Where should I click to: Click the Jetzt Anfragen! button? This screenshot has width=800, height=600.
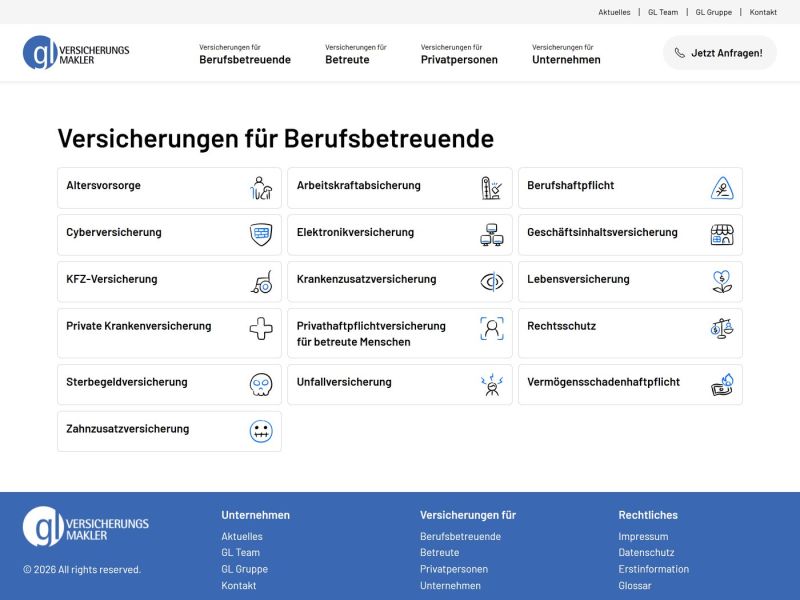719,53
